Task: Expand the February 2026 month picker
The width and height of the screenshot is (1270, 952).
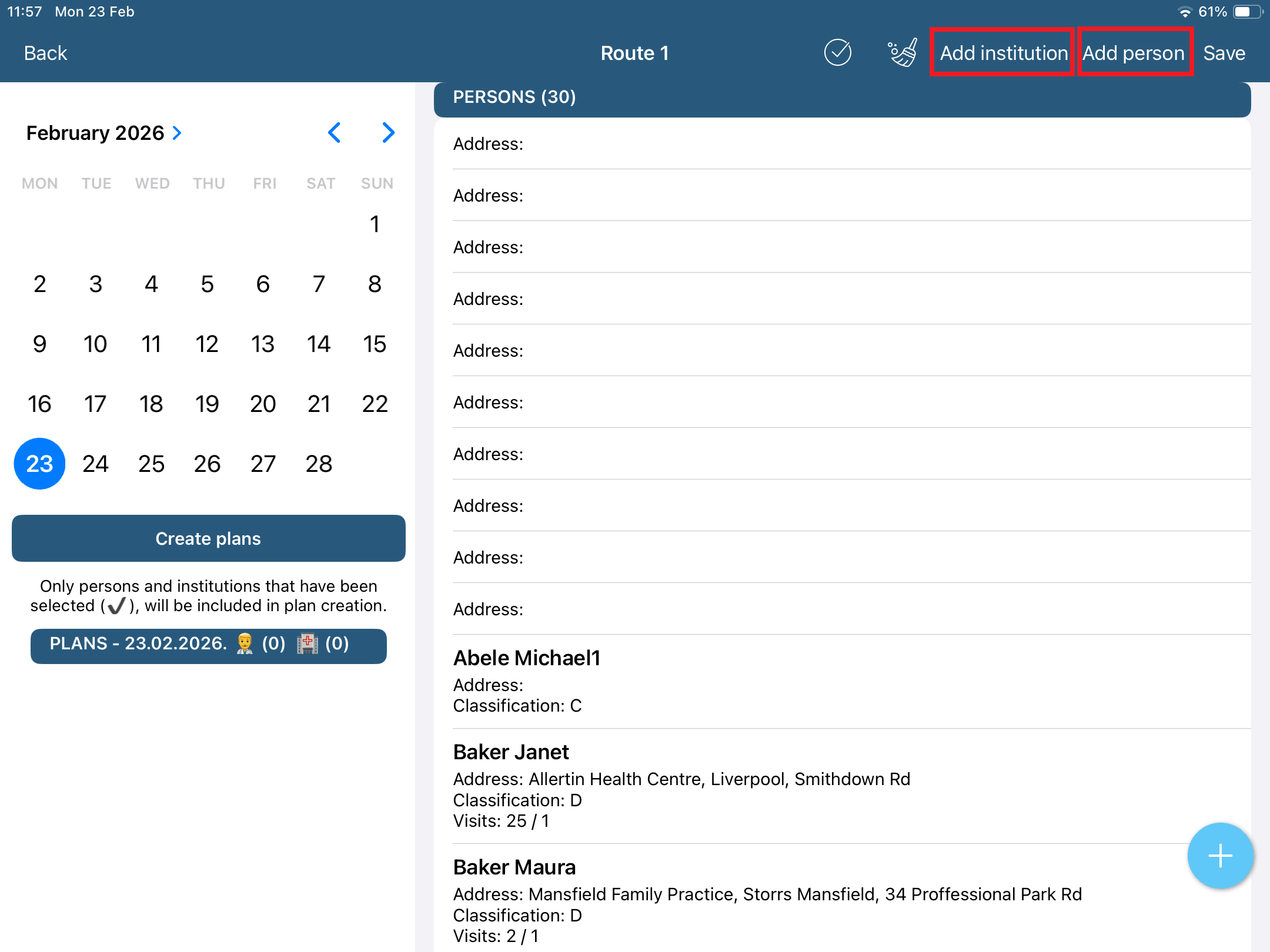Action: pos(104,133)
